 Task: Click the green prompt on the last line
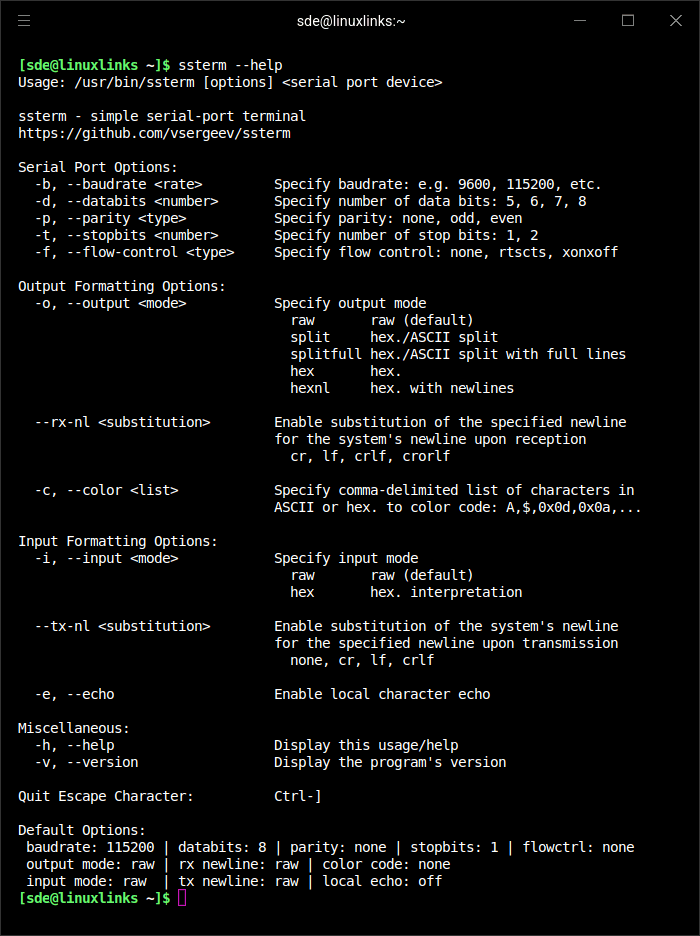tap(94, 898)
